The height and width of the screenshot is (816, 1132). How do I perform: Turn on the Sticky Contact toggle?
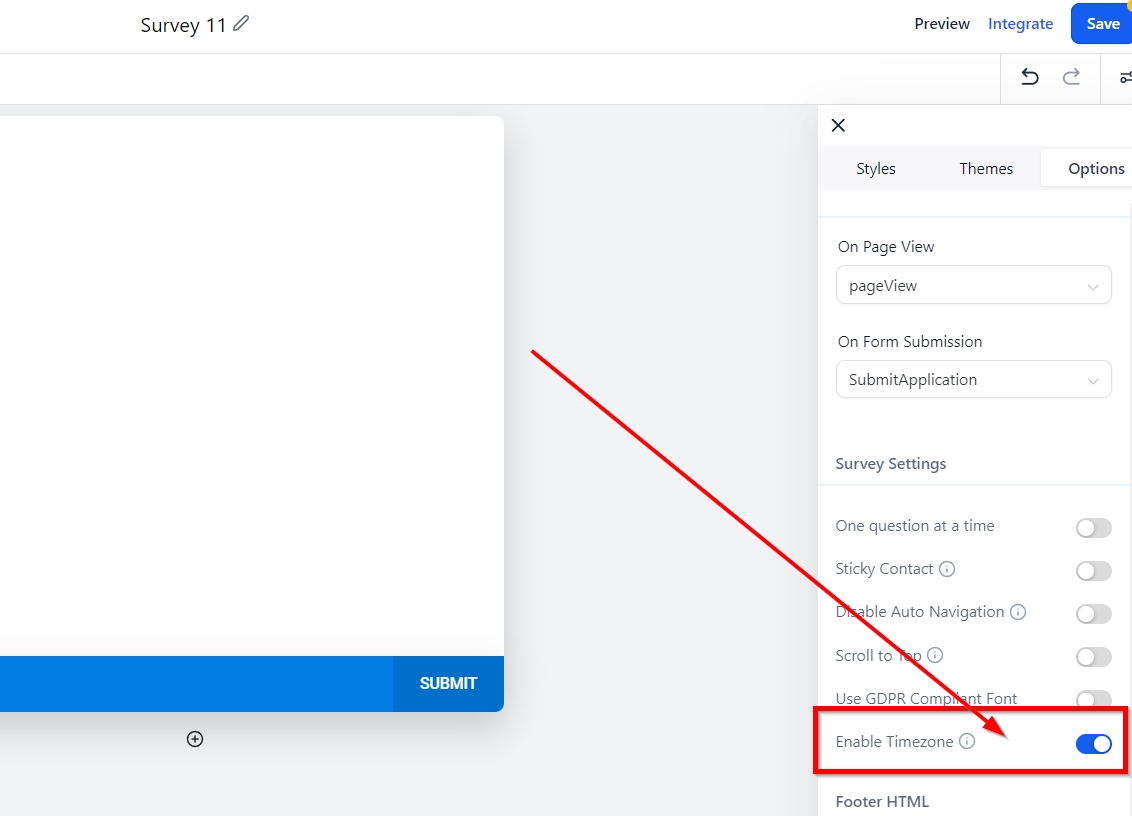(1093, 571)
